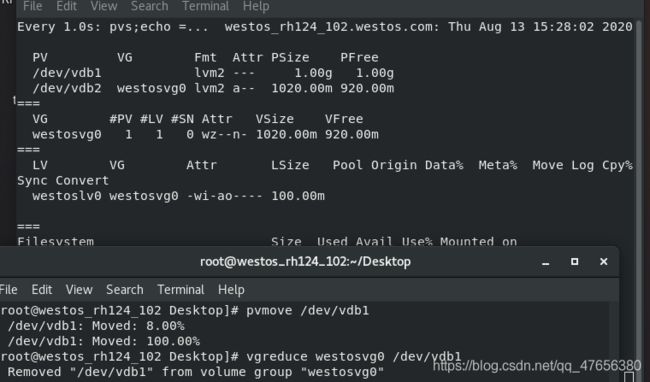650x382 pixels.
Task: Maximize the root@westos_rh124_102 terminal window
Action: point(575,262)
